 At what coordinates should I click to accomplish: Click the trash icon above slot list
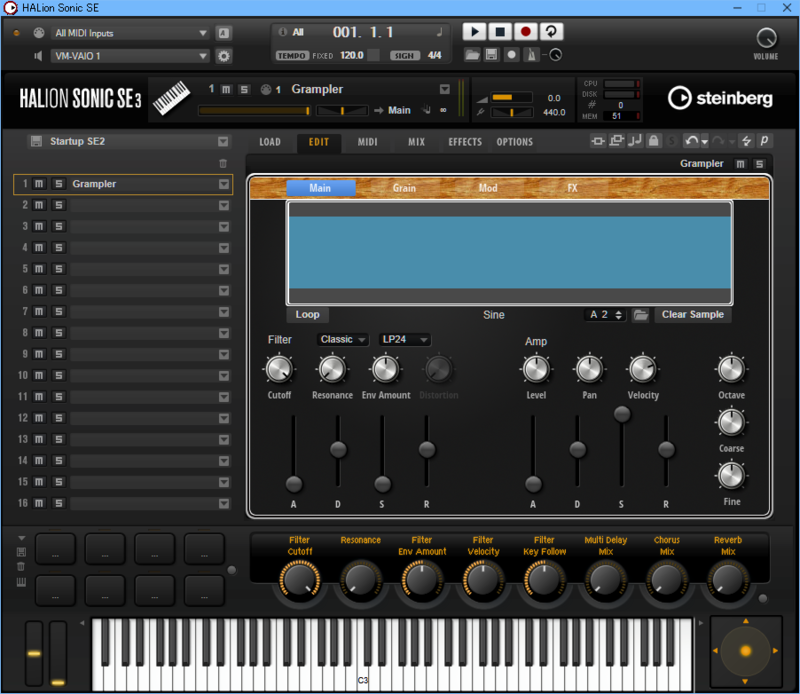point(223,163)
